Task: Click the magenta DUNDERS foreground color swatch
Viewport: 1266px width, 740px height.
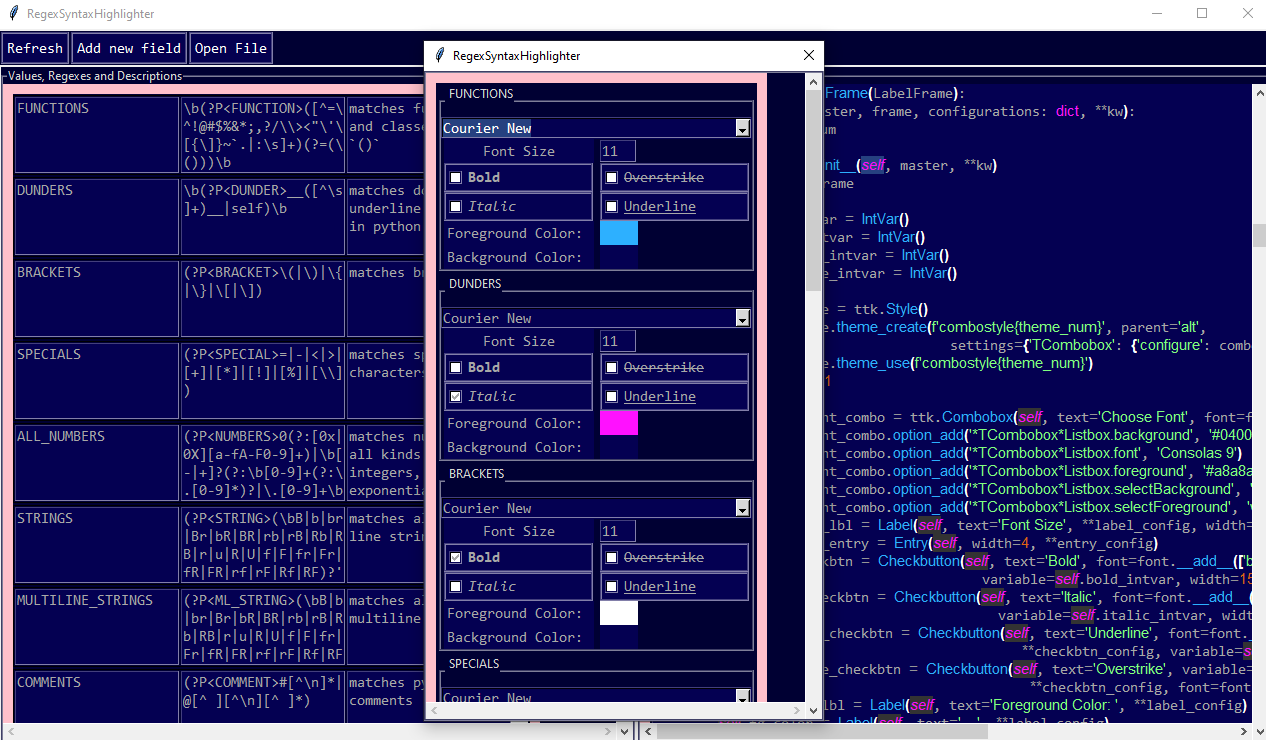Action: (619, 423)
